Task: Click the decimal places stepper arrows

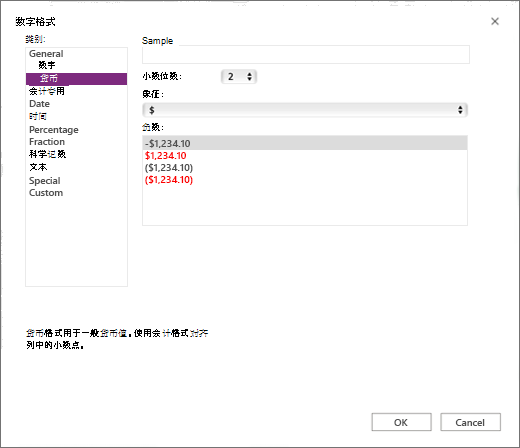Action: [249, 77]
